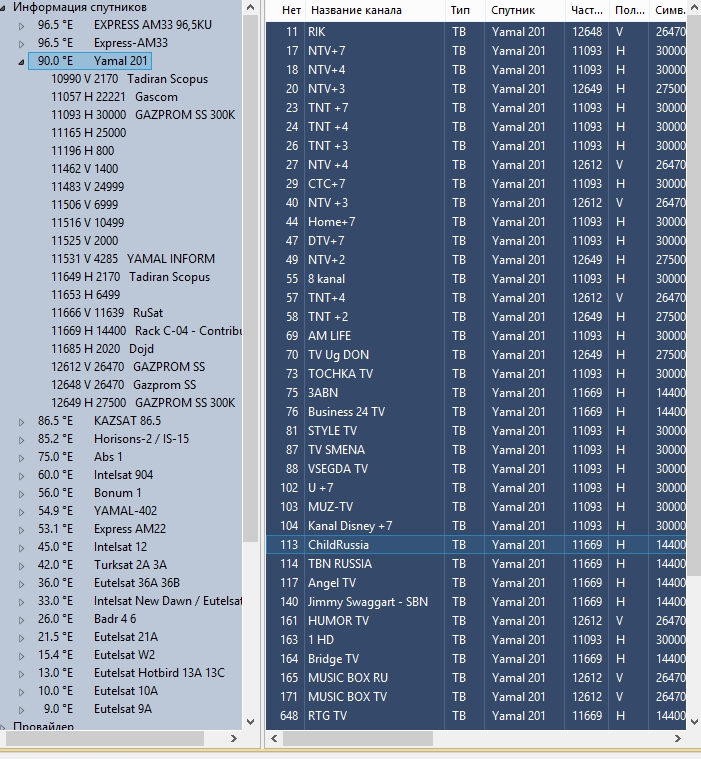Select transponder 11093 H 30000 GAZPROM SS 300K
The height and width of the screenshot is (759, 701).
143,115
